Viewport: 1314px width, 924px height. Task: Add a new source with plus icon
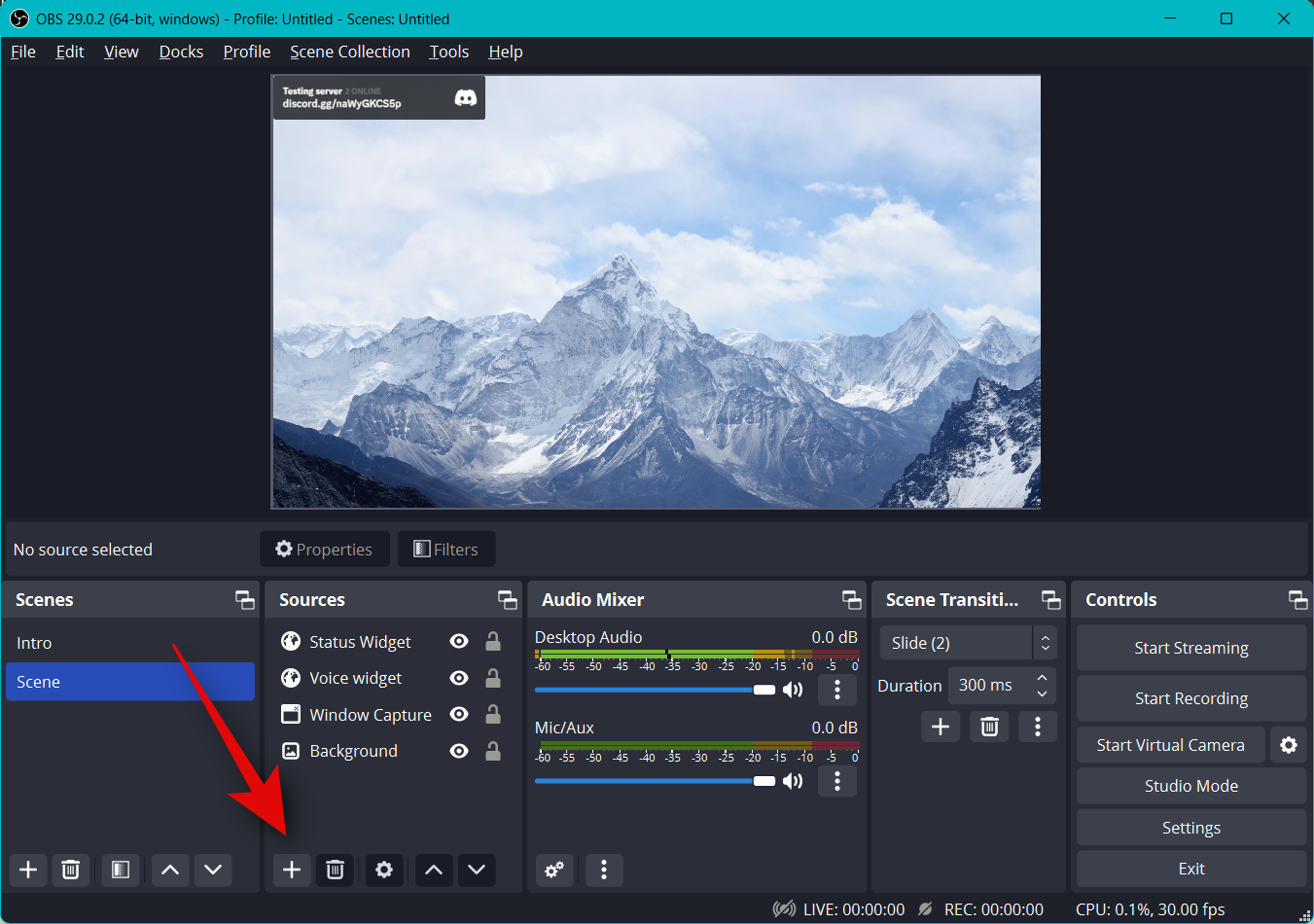coord(292,870)
